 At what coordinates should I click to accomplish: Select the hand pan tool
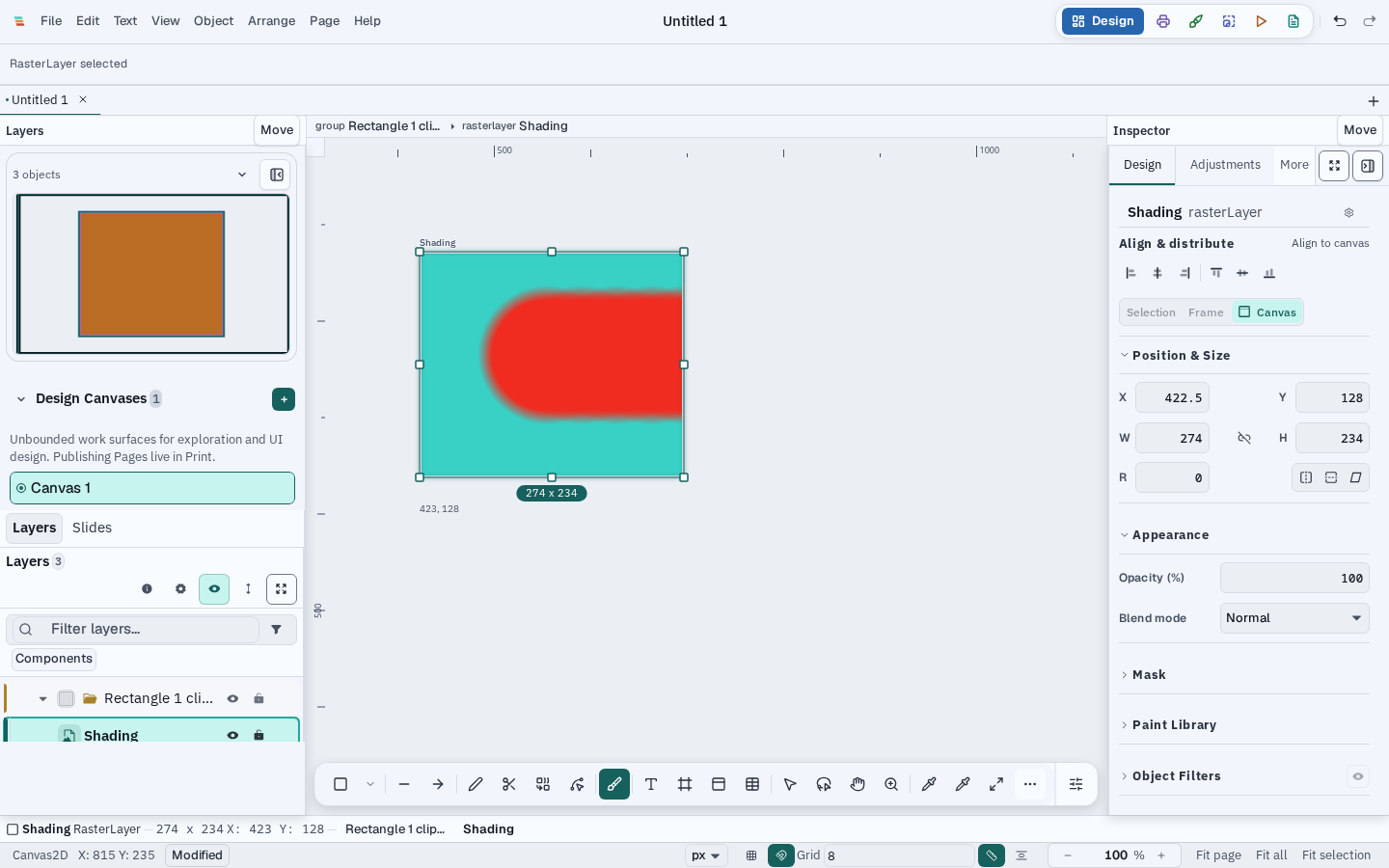(x=858, y=784)
